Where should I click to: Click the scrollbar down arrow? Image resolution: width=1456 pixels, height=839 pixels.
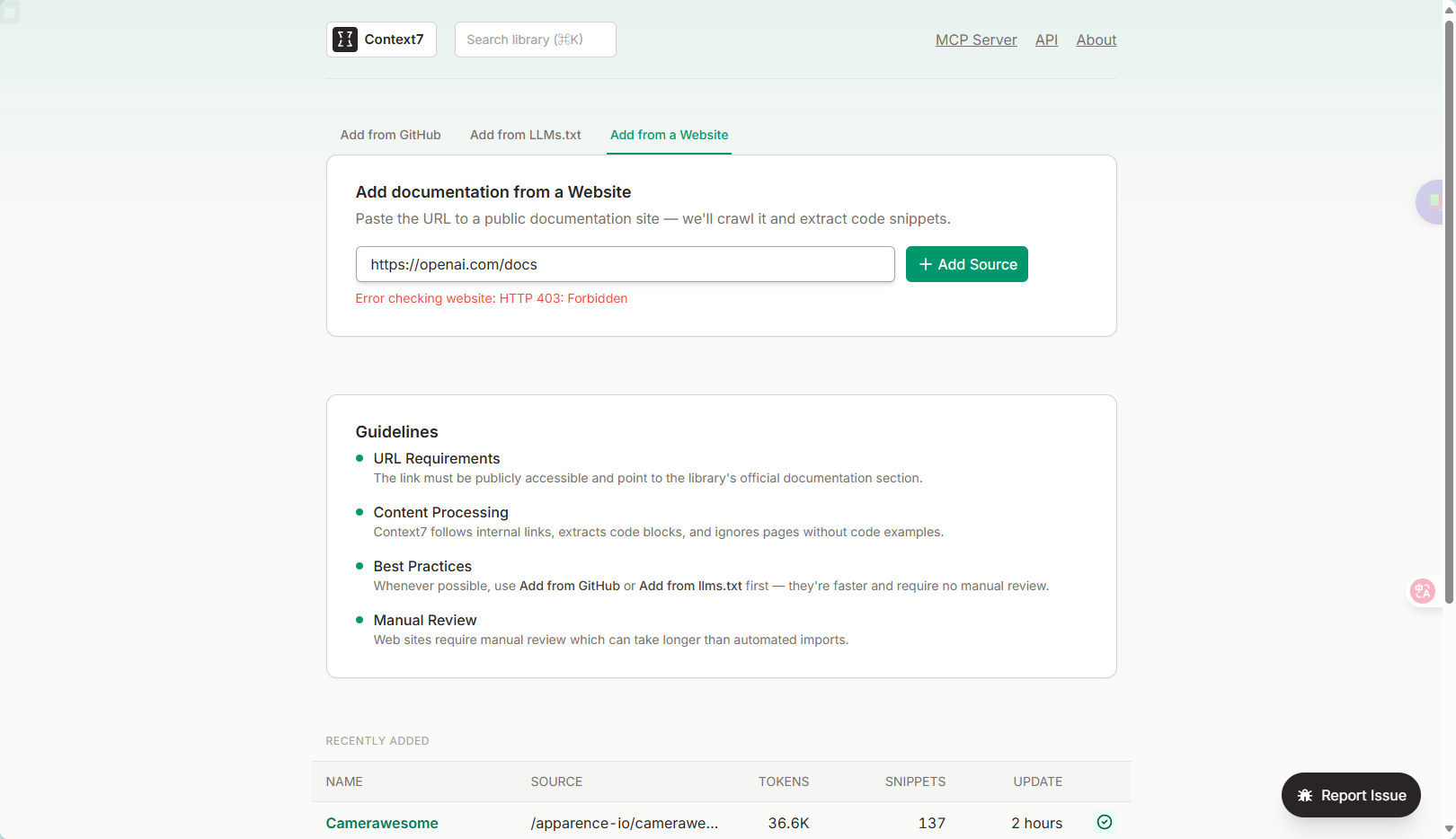pyautogui.click(x=1449, y=830)
